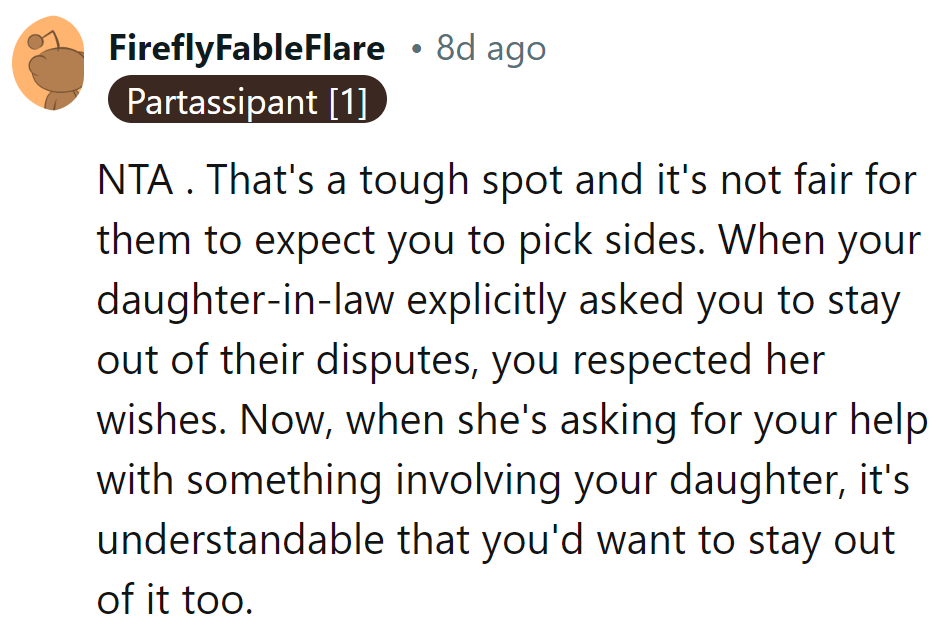Click the dot separator before the timestamp
Viewport: 939px width, 625px height.
point(416,48)
